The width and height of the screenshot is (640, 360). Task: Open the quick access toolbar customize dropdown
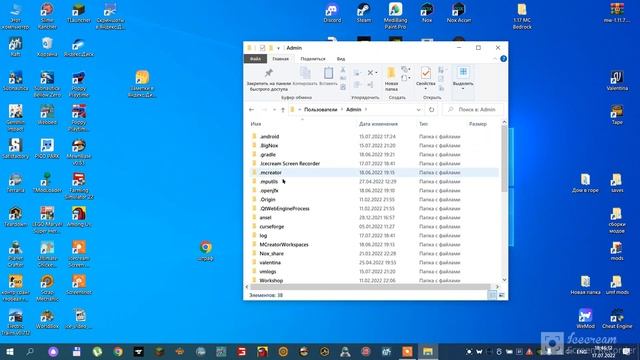tap(278, 48)
